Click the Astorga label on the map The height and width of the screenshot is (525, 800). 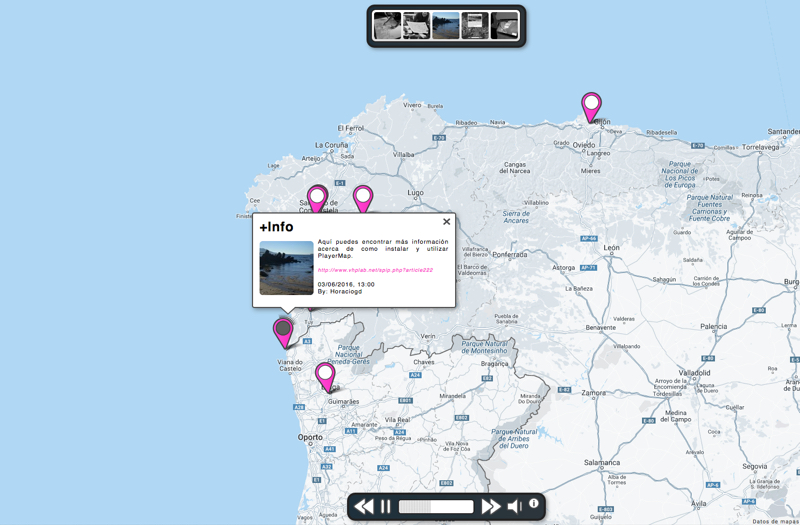[x=563, y=267]
